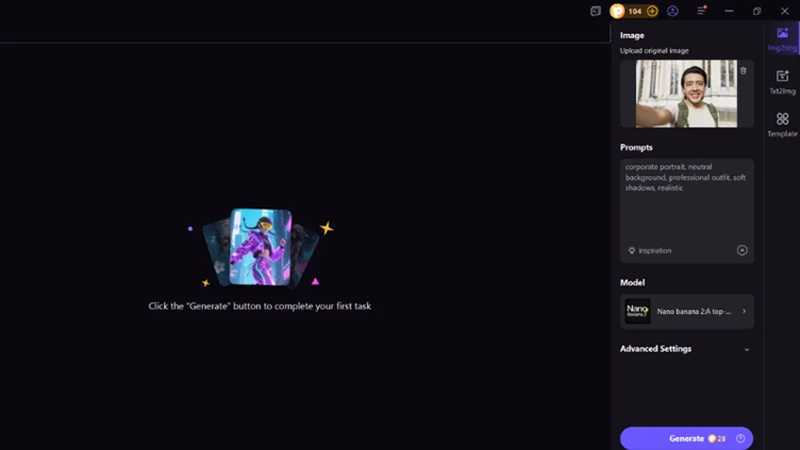The width and height of the screenshot is (800, 450).
Task: Open the Template tab
Action: pyautogui.click(x=782, y=125)
